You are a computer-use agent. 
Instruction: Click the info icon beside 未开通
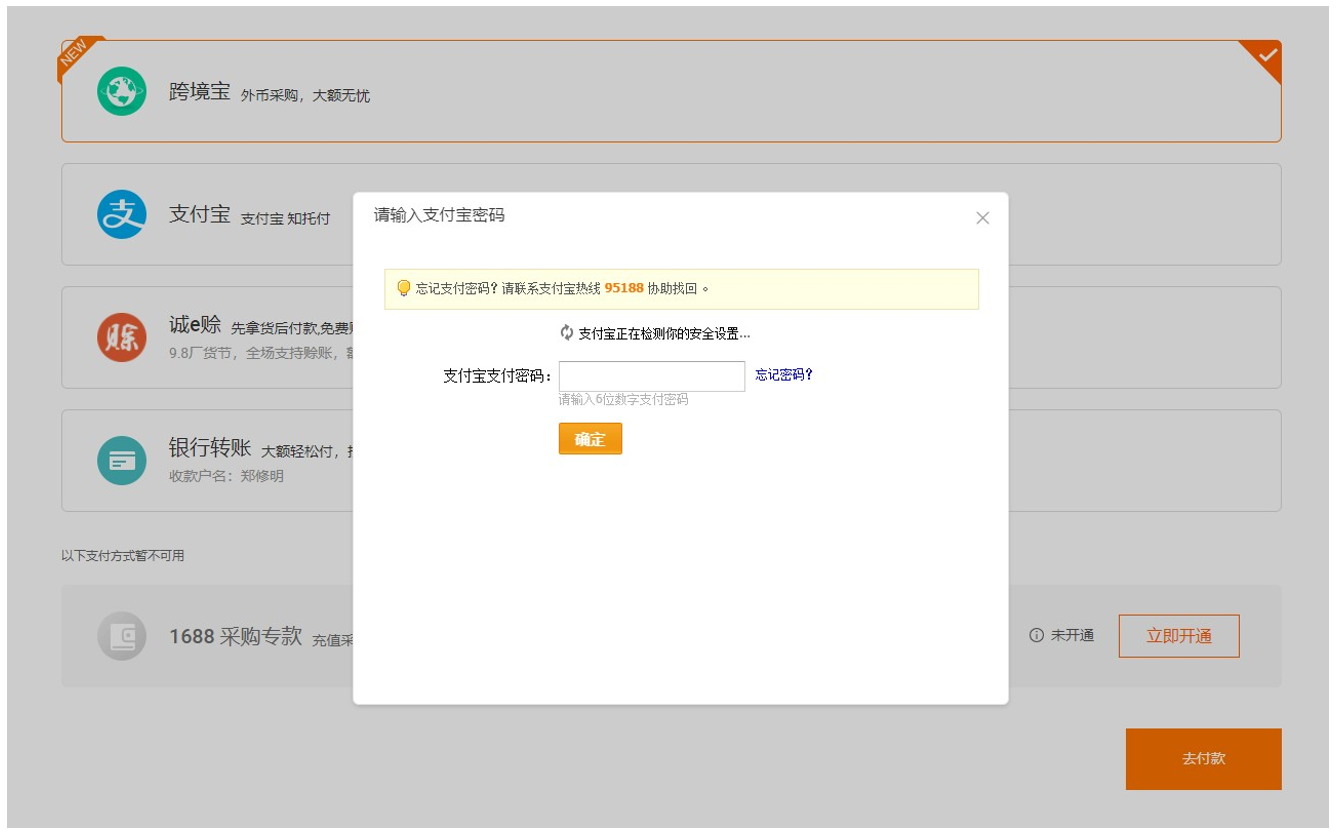coord(1037,636)
